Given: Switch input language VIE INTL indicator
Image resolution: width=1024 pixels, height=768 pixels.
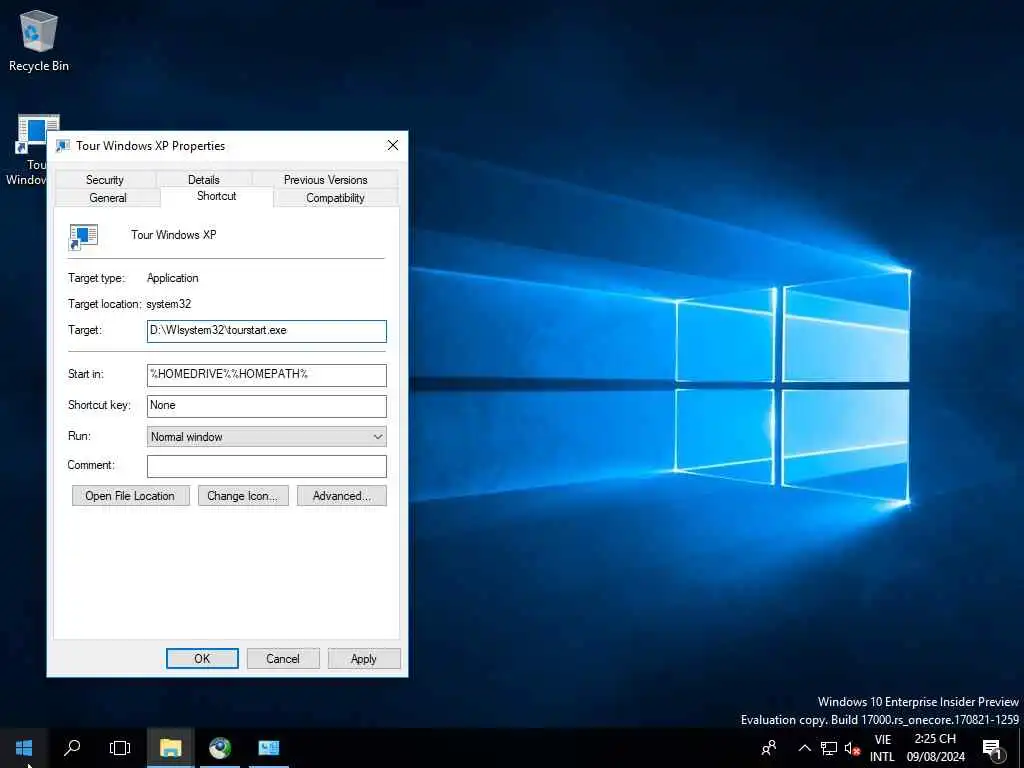Looking at the screenshot, I should (x=882, y=748).
